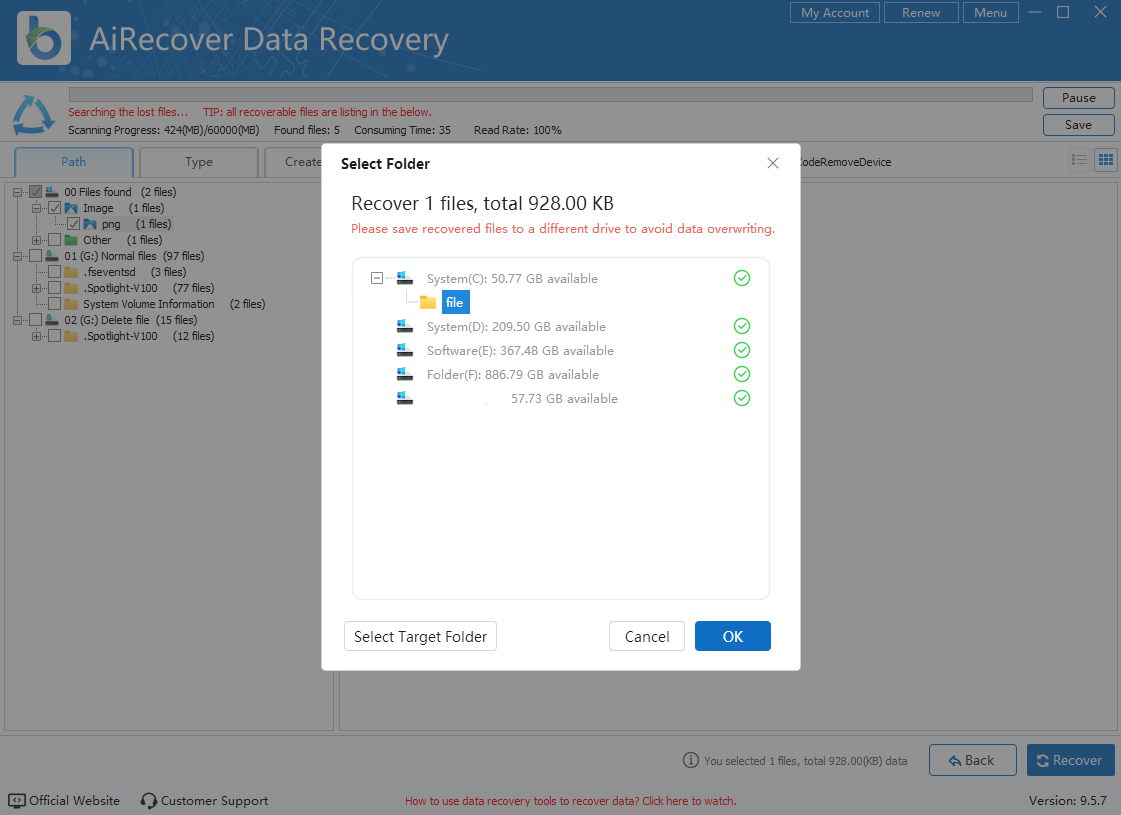Click the Official Website monitor icon

[17, 801]
